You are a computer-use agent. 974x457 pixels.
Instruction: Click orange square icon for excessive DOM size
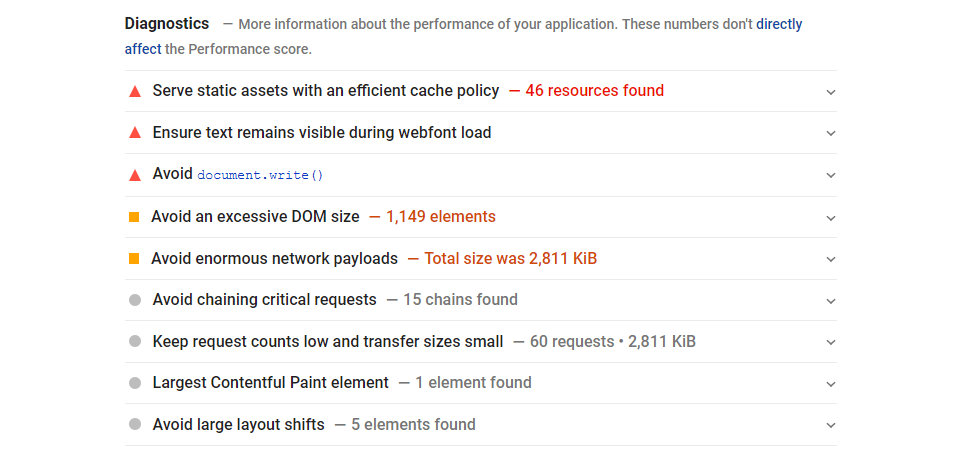(134, 217)
